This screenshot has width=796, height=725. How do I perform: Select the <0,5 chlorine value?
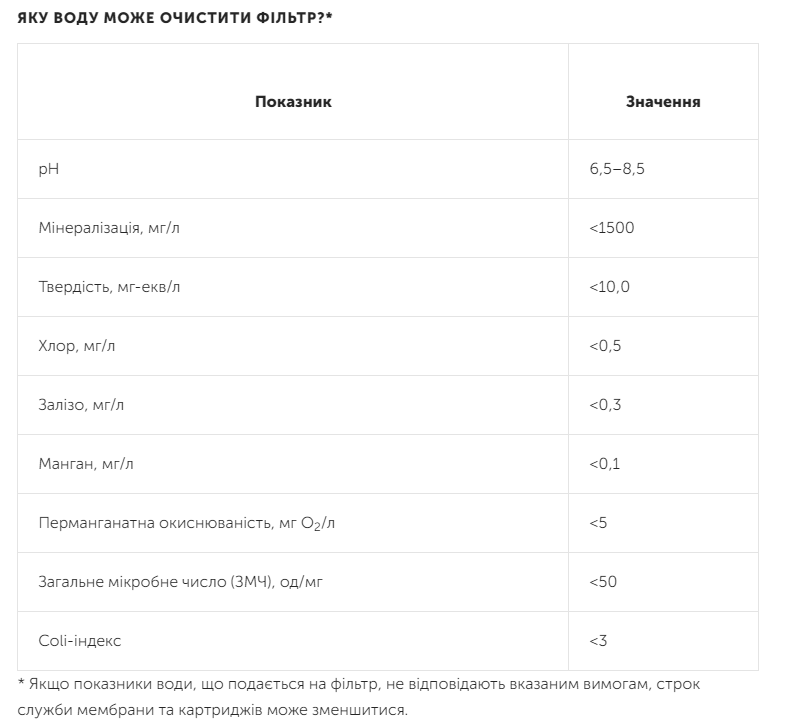pos(606,346)
